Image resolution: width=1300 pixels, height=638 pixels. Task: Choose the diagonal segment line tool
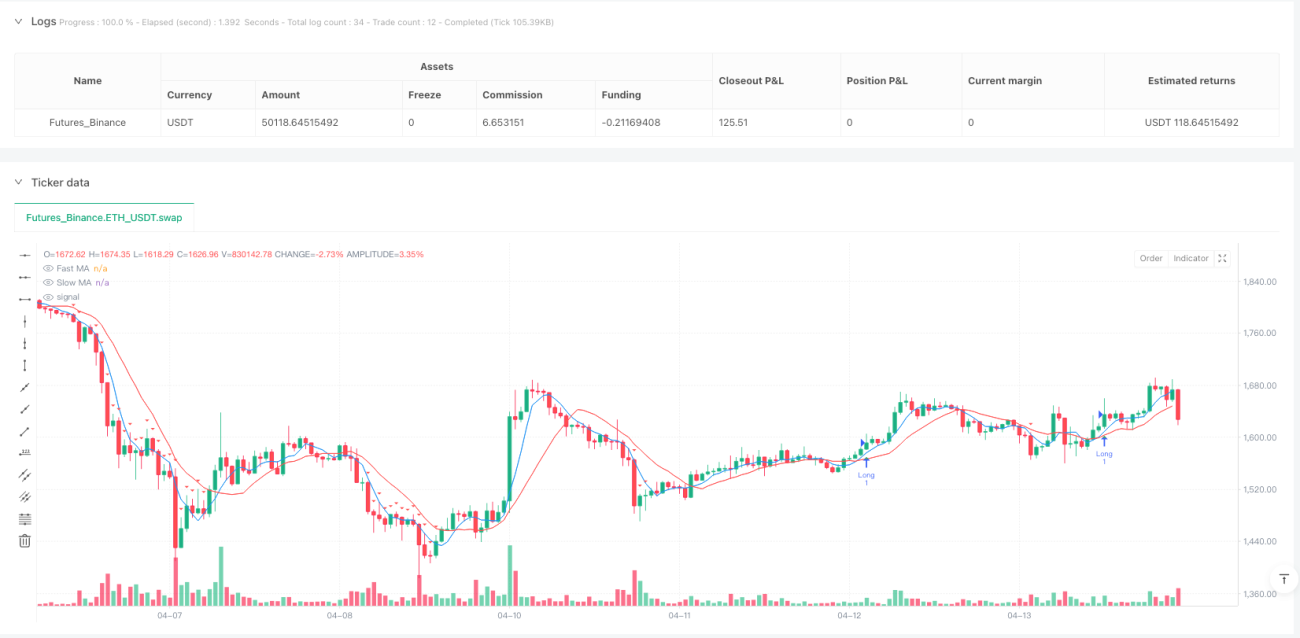click(25, 431)
